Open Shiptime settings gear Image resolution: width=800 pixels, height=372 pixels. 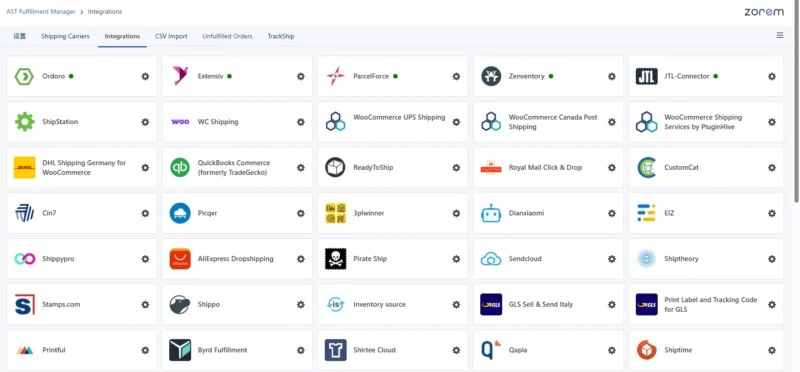[x=772, y=350]
